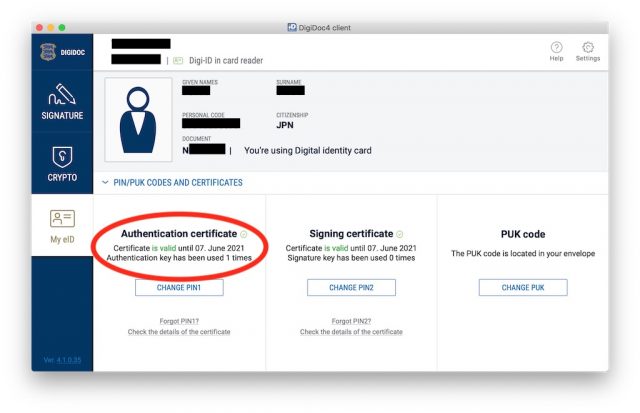Image resolution: width=640 pixels, height=413 pixels.
Task: Open the Crypto shield icon
Action: [62, 157]
